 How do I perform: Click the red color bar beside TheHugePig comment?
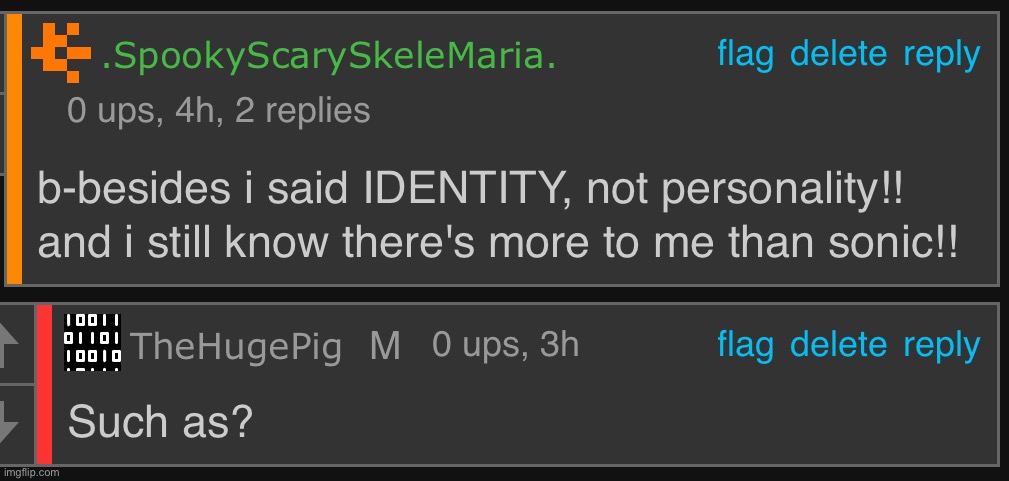tap(44, 384)
